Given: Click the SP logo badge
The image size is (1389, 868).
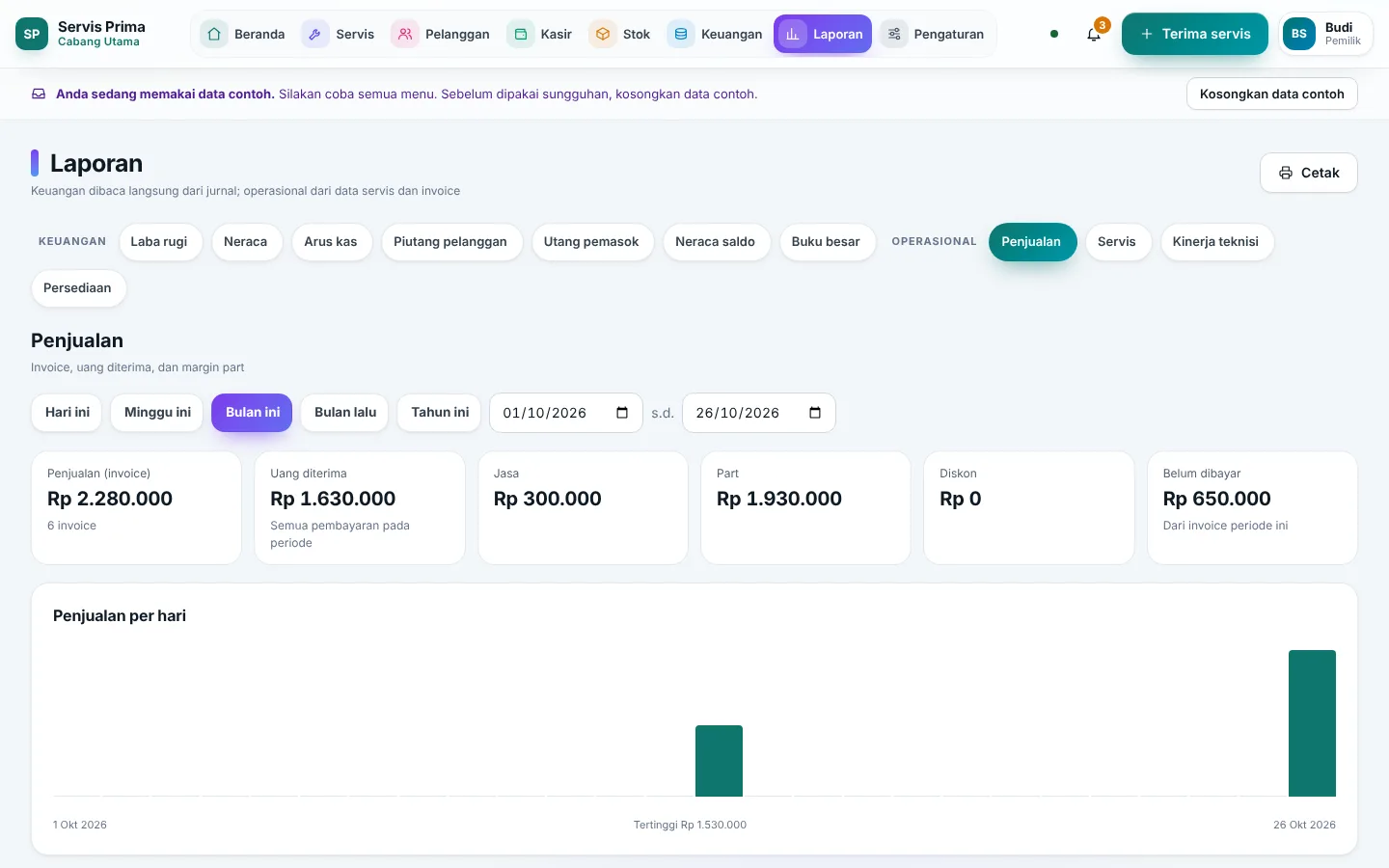Looking at the screenshot, I should click(x=32, y=34).
